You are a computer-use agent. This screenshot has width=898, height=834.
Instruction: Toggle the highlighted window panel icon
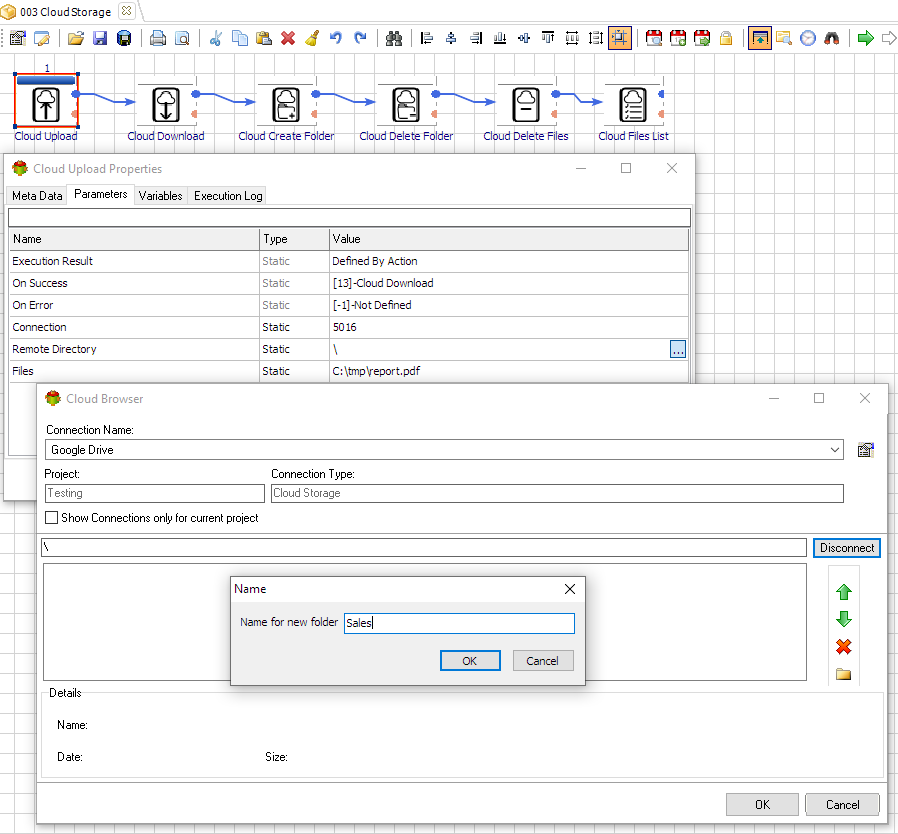point(759,38)
